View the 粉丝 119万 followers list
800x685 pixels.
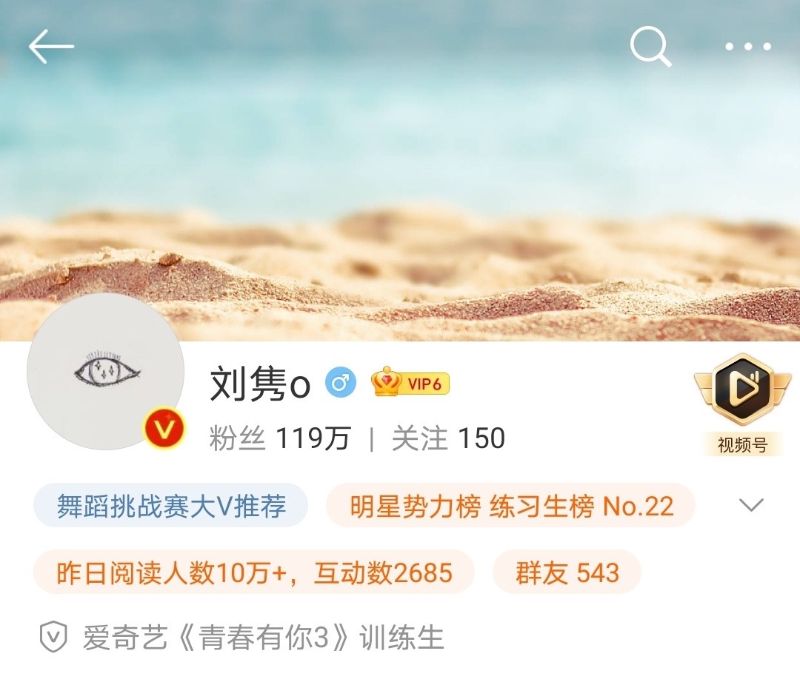280,438
